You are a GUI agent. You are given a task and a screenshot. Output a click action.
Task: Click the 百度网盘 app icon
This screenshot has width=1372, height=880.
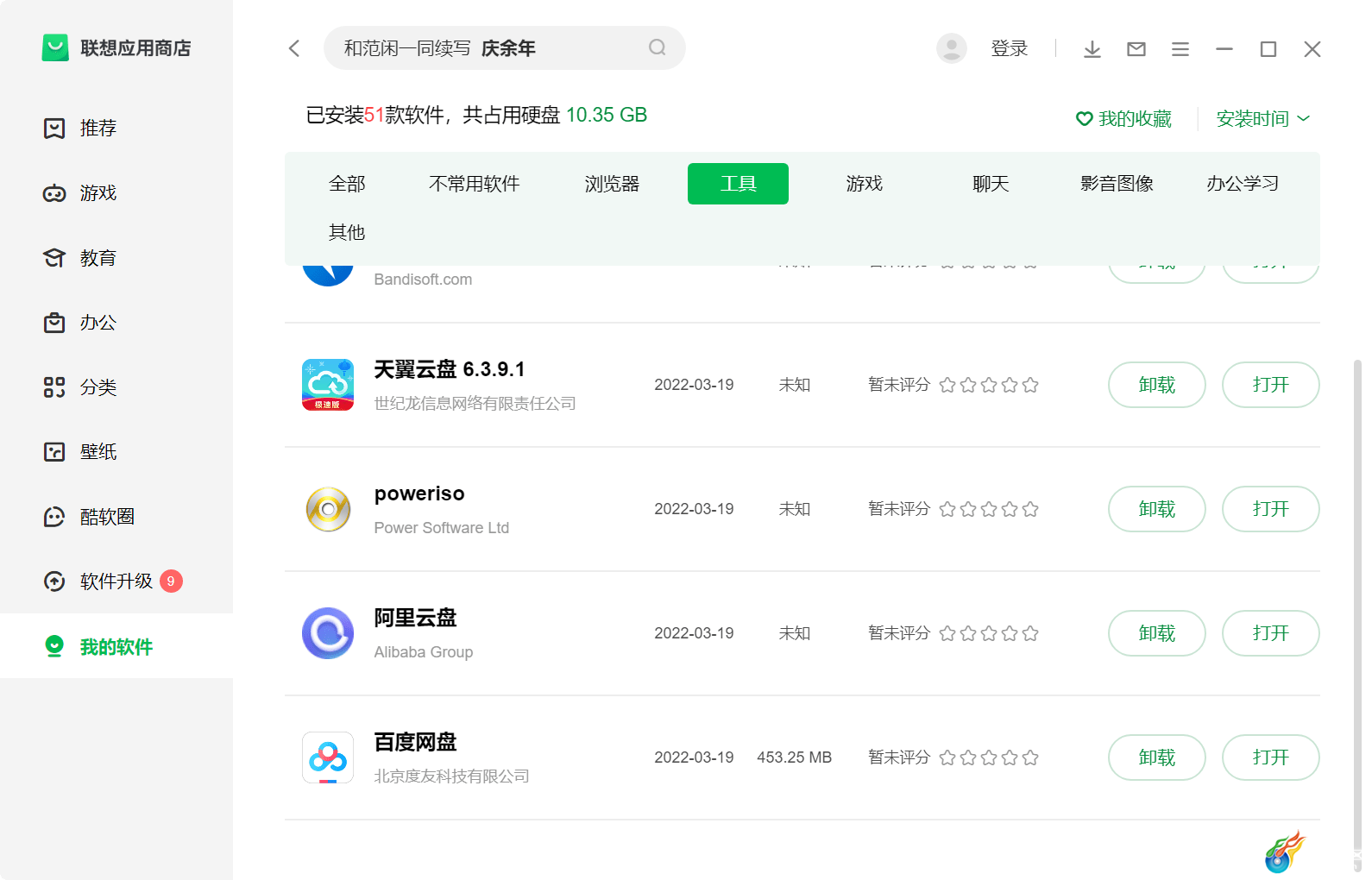click(328, 757)
